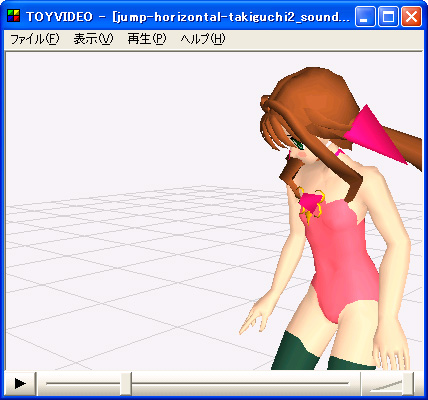Click the seek track right of the thumb
Viewport: 428px width, 400px height.
240,383
